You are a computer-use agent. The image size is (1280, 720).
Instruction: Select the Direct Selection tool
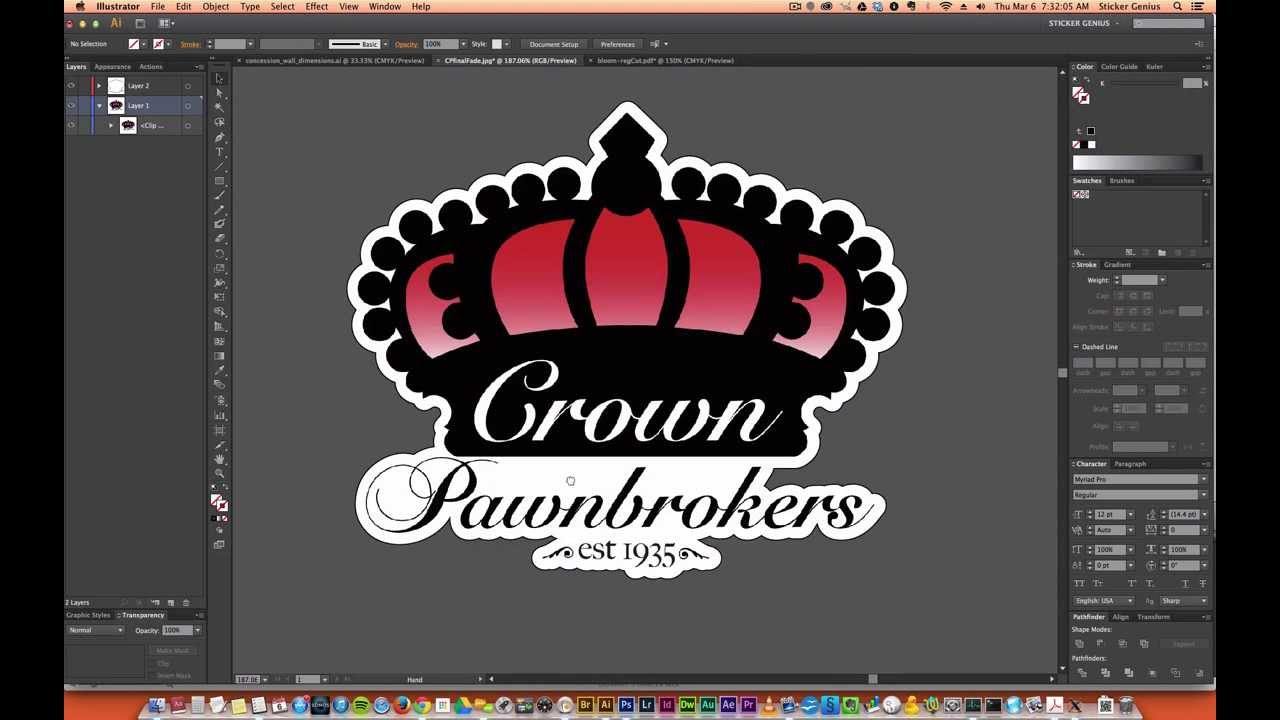pyautogui.click(x=219, y=92)
